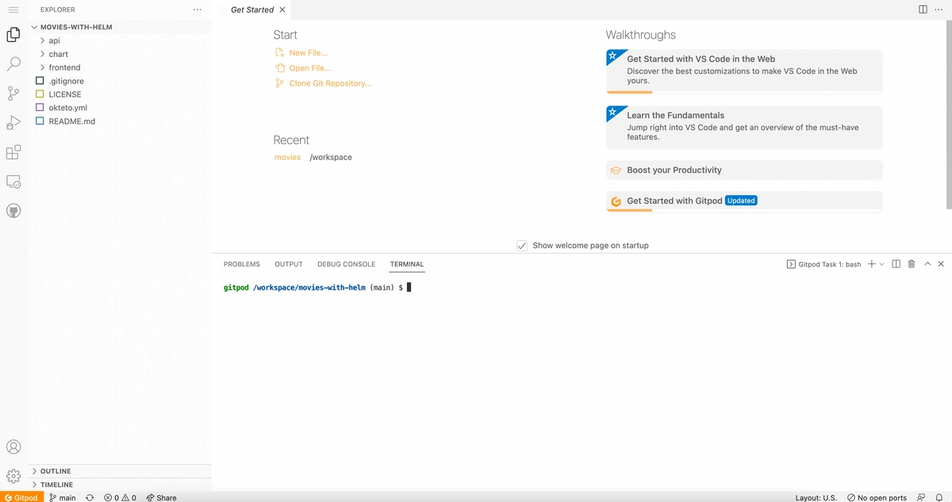952x502 pixels.
Task: Open the Run and Debug view
Action: pos(13,123)
